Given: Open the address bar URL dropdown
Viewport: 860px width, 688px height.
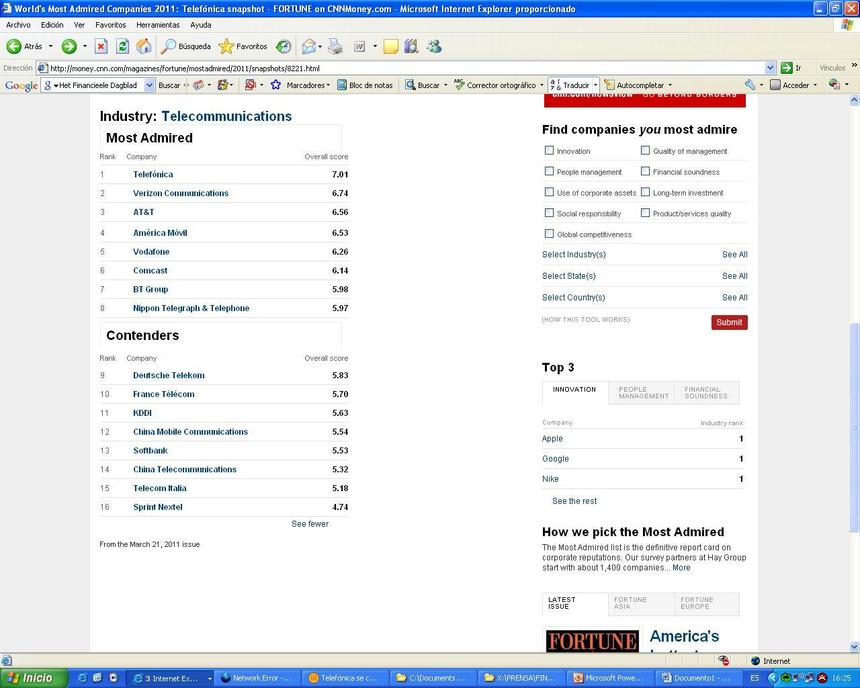Looking at the screenshot, I should click(770, 68).
